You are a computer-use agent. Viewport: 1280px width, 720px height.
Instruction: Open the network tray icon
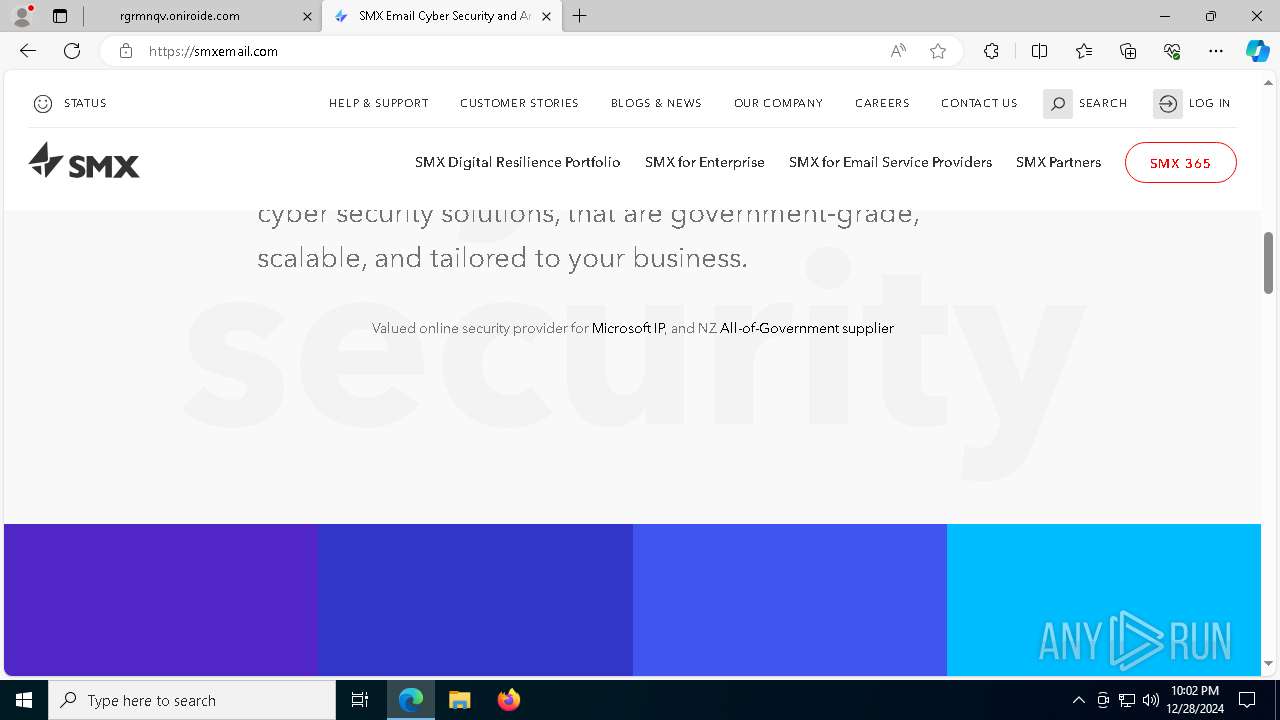pyautogui.click(x=1127, y=700)
